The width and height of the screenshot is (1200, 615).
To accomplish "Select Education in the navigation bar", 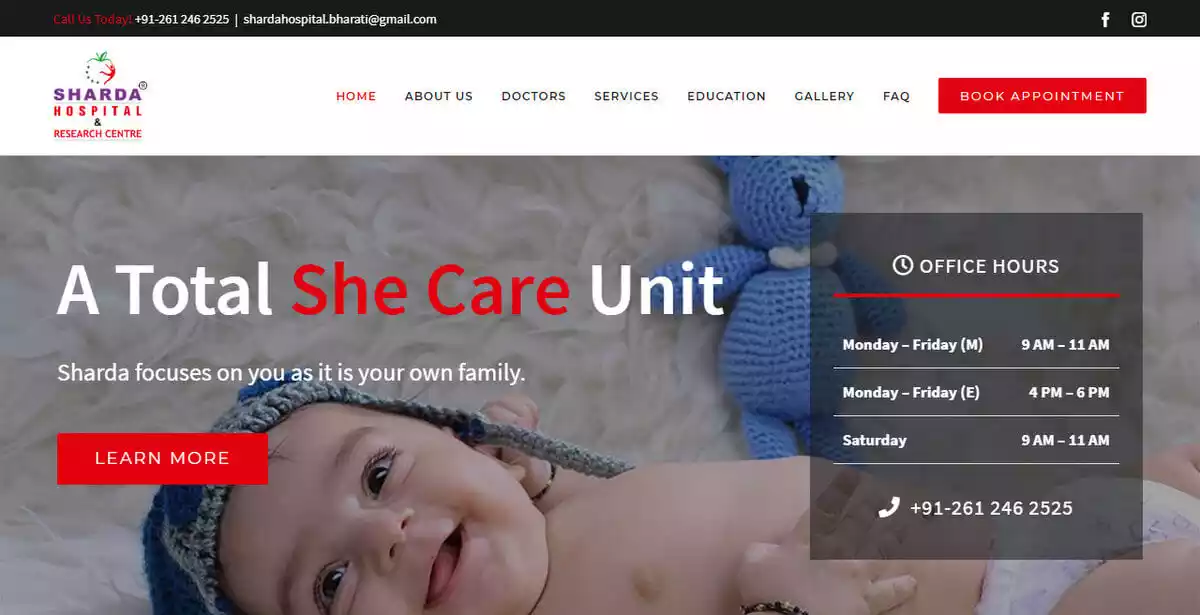I will (x=727, y=96).
